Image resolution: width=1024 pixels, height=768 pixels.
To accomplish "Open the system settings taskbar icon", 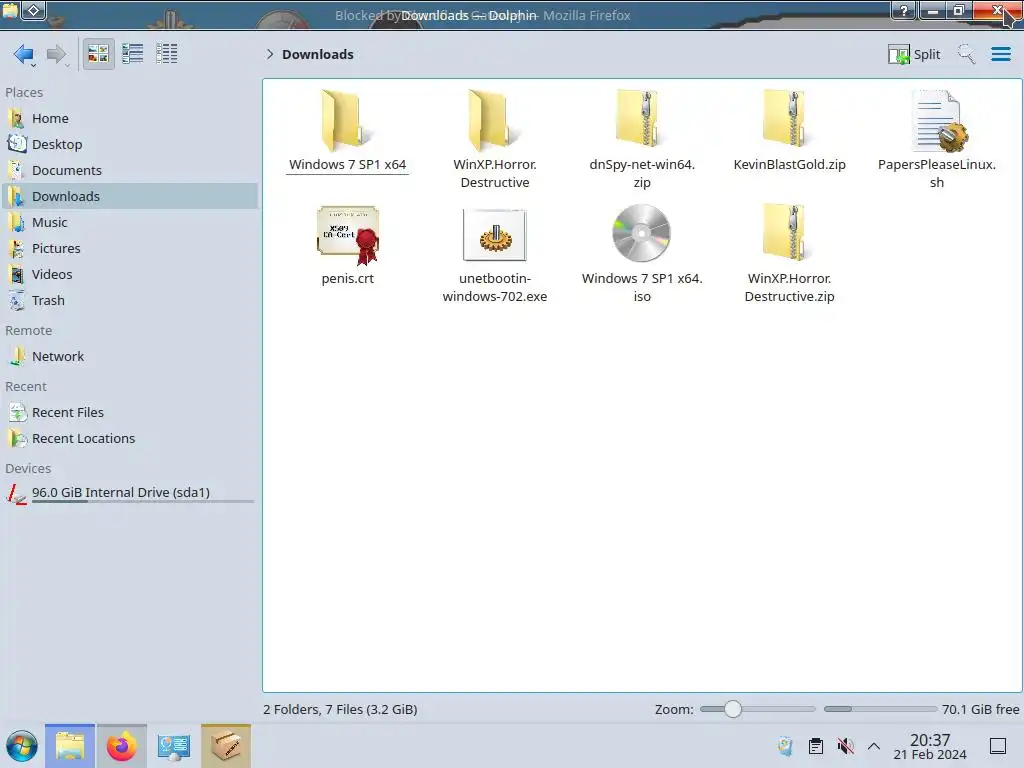I will point(174,746).
